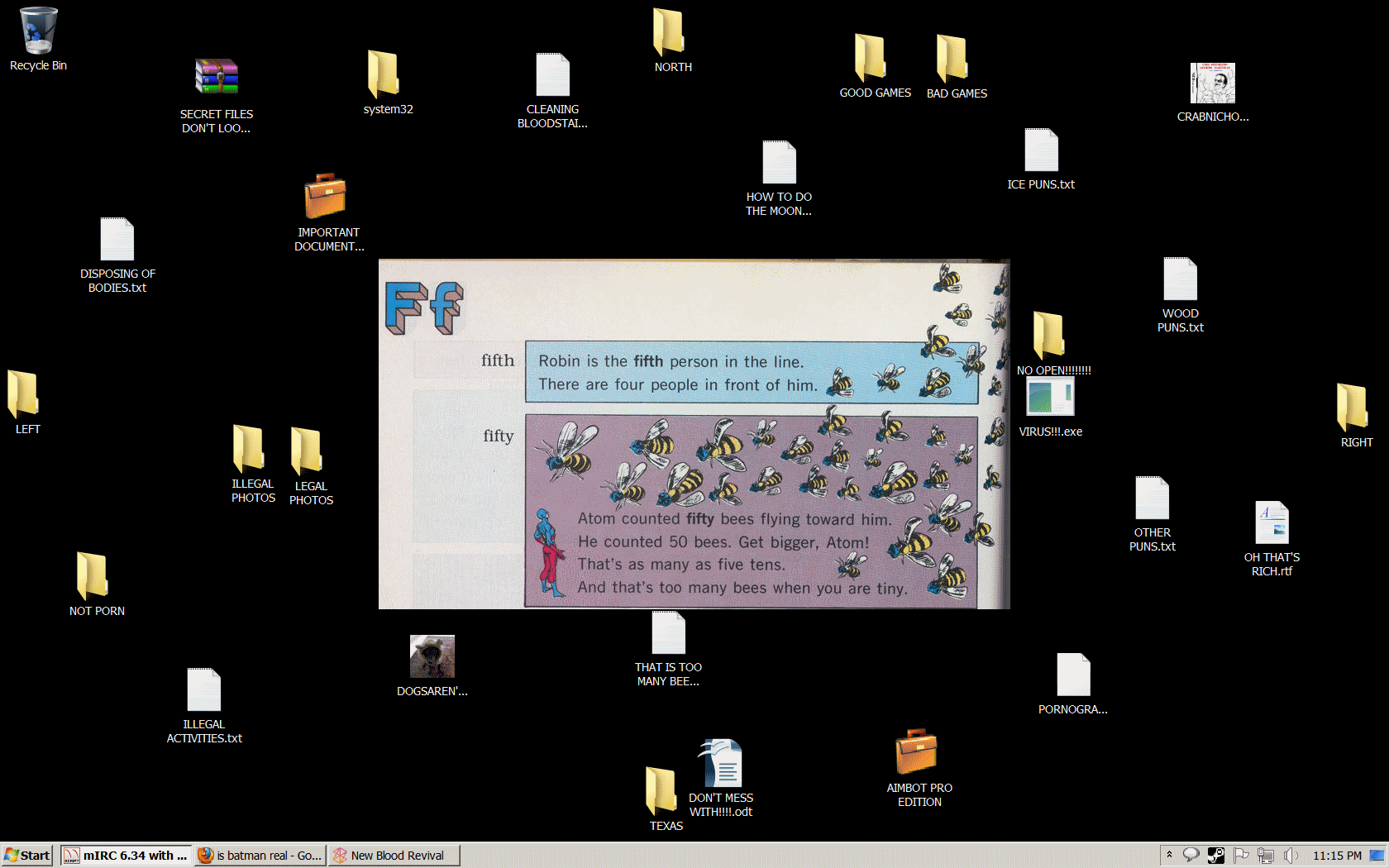1389x868 pixels.
Task: Open the CRABNICHO image thumbnail
Action: [1212, 83]
